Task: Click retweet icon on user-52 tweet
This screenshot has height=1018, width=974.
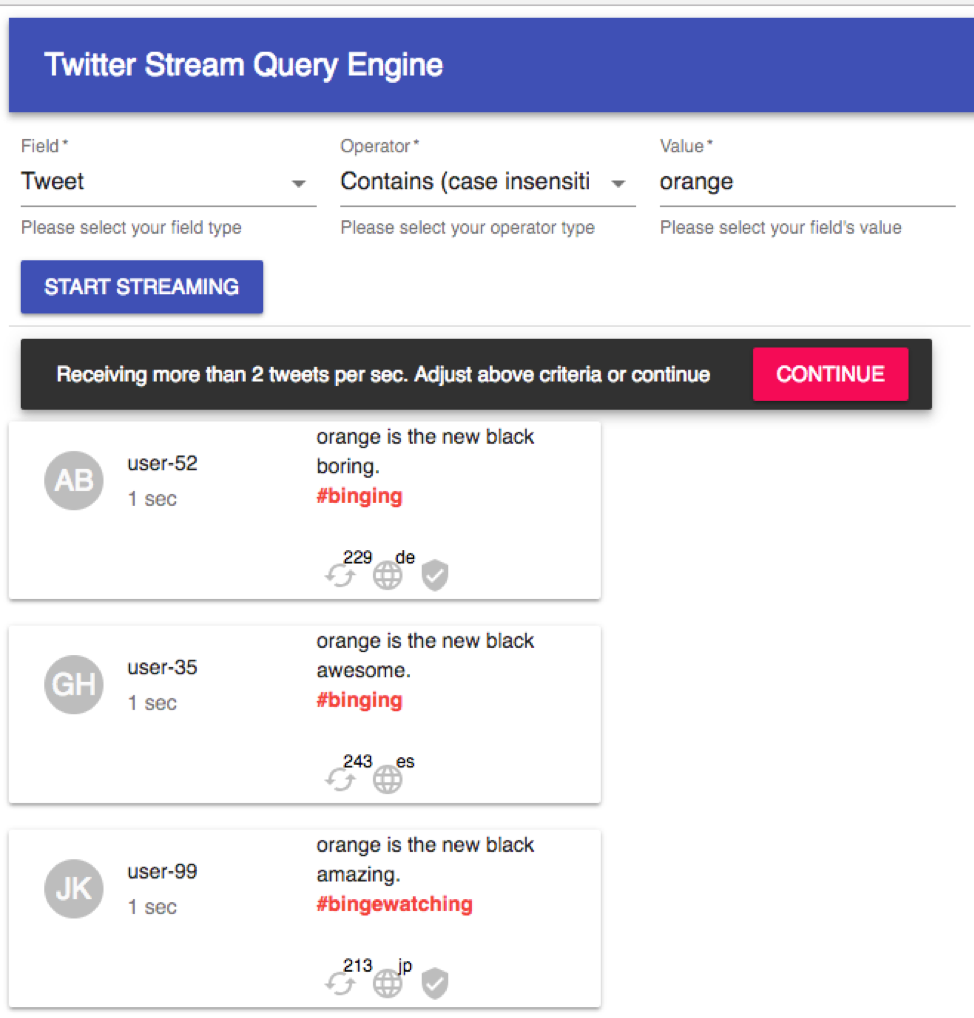Action: (x=340, y=575)
